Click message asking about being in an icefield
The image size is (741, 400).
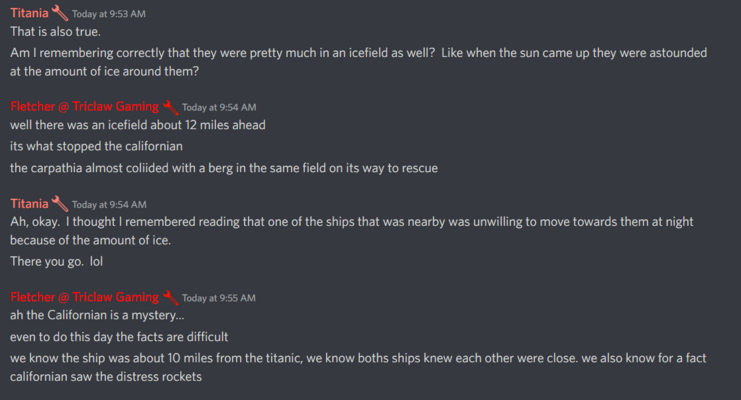[359, 62]
